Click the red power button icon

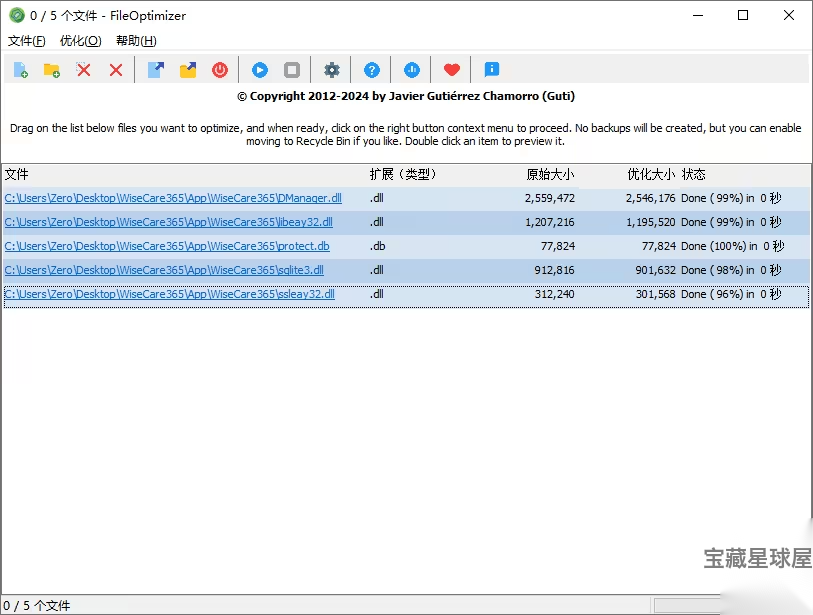click(220, 69)
